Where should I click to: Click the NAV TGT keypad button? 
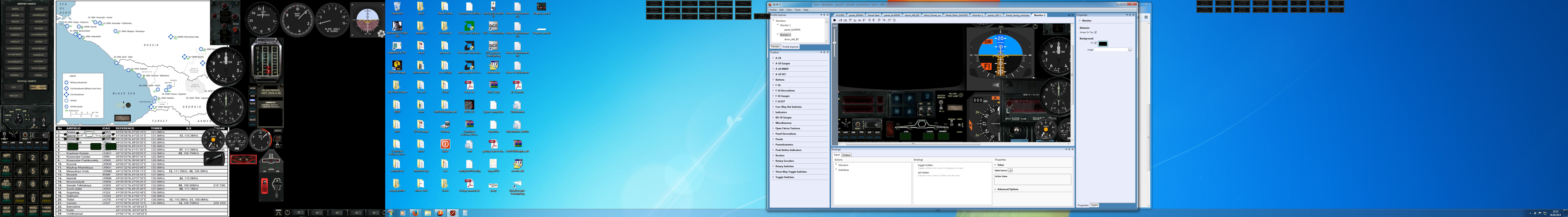7,198
